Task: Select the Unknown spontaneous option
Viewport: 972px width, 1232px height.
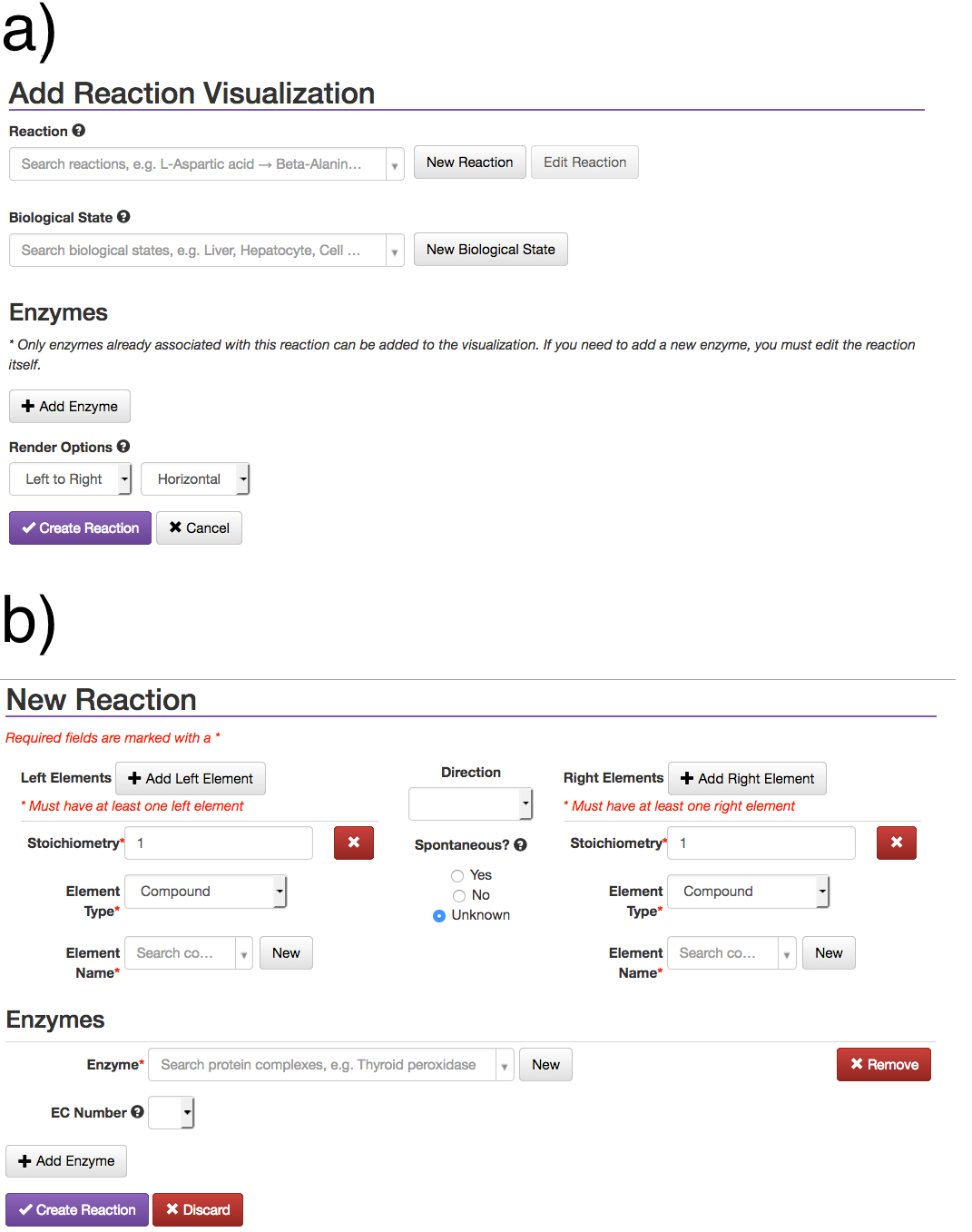Action: pos(439,916)
